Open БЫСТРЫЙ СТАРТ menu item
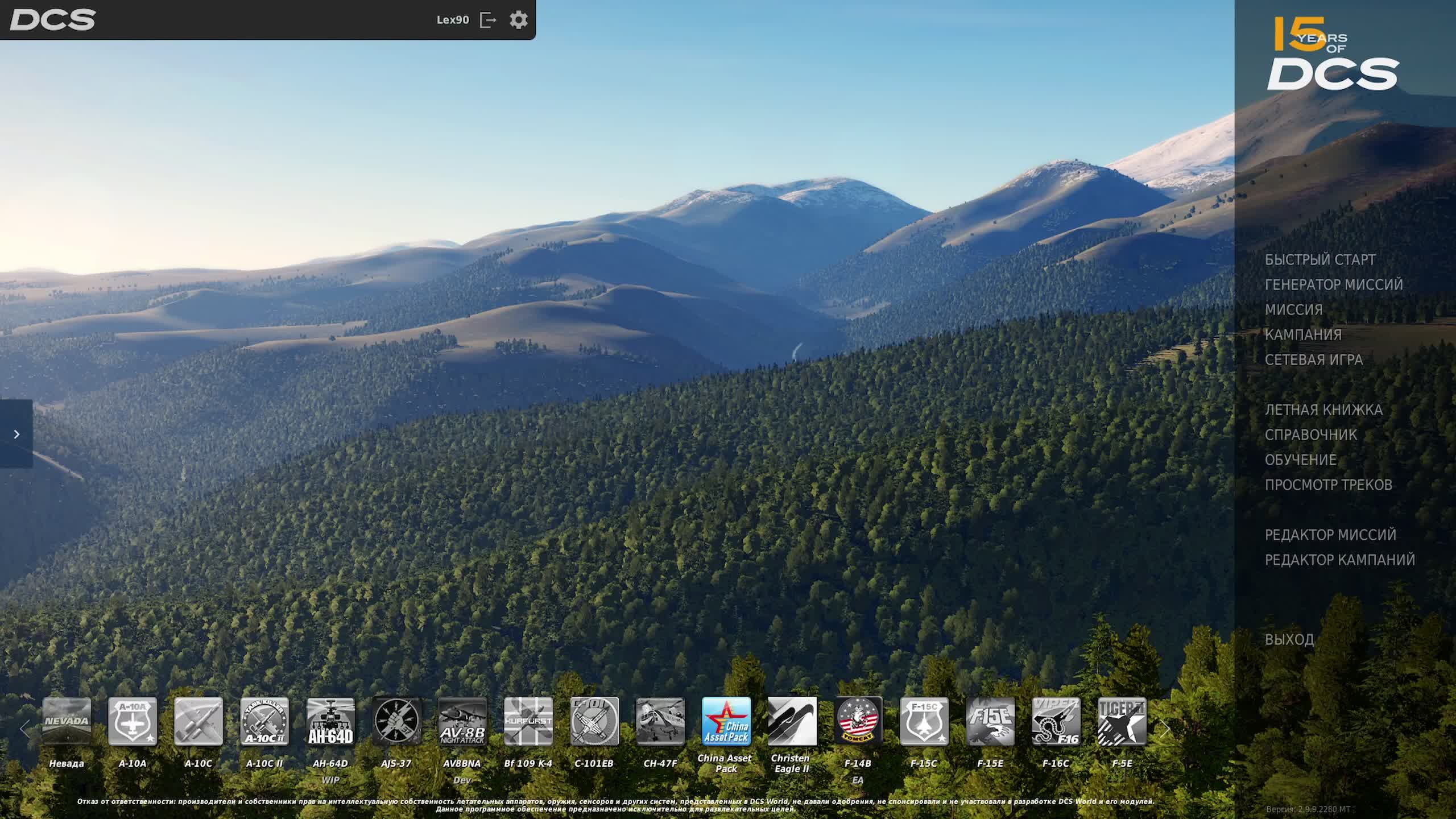This screenshot has width=1456, height=819. pyautogui.click(x=1319, y=260)
